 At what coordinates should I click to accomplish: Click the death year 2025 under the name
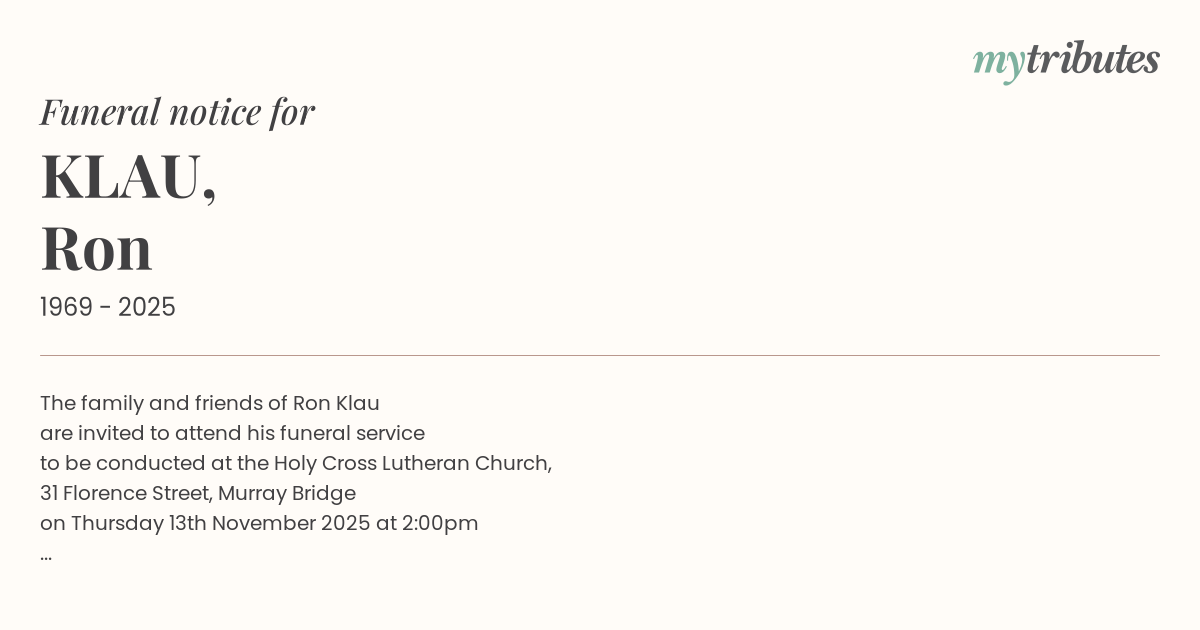coord(147,308)
